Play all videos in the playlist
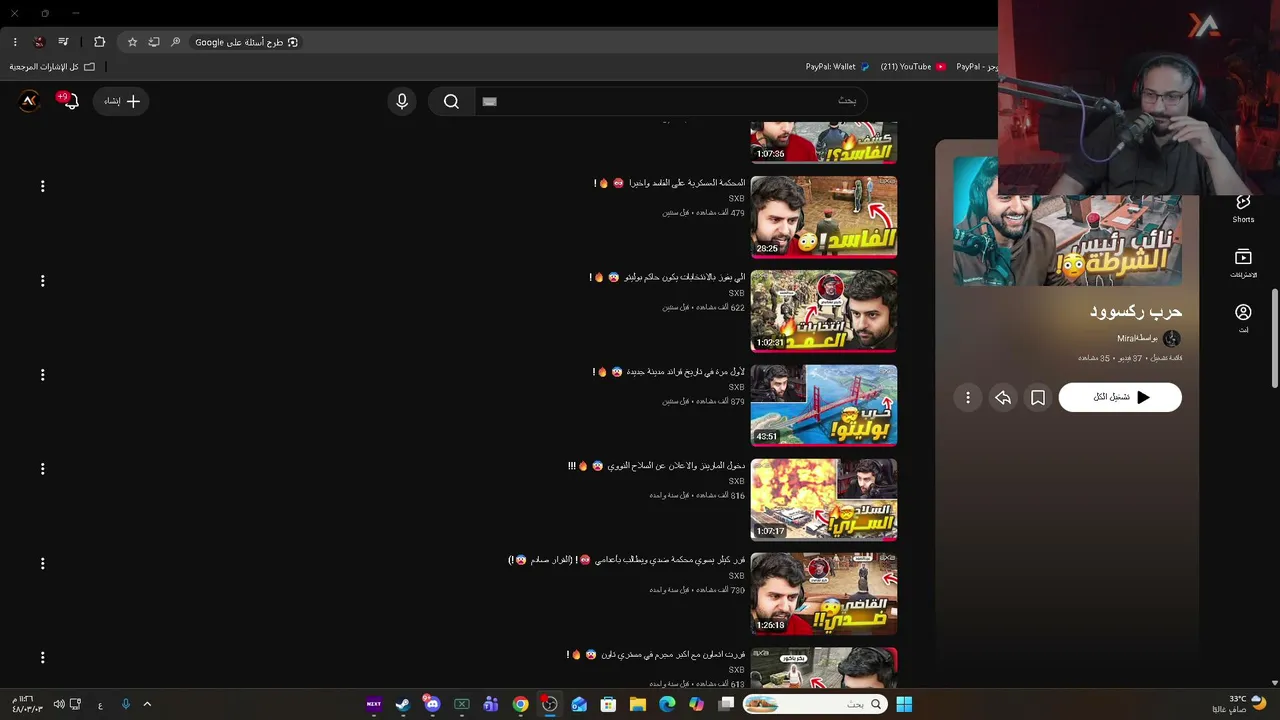 click(1120, 397)
